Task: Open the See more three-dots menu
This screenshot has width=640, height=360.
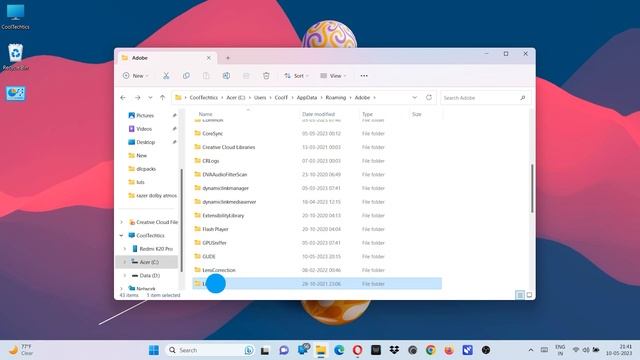Action: tap(364, 76)
